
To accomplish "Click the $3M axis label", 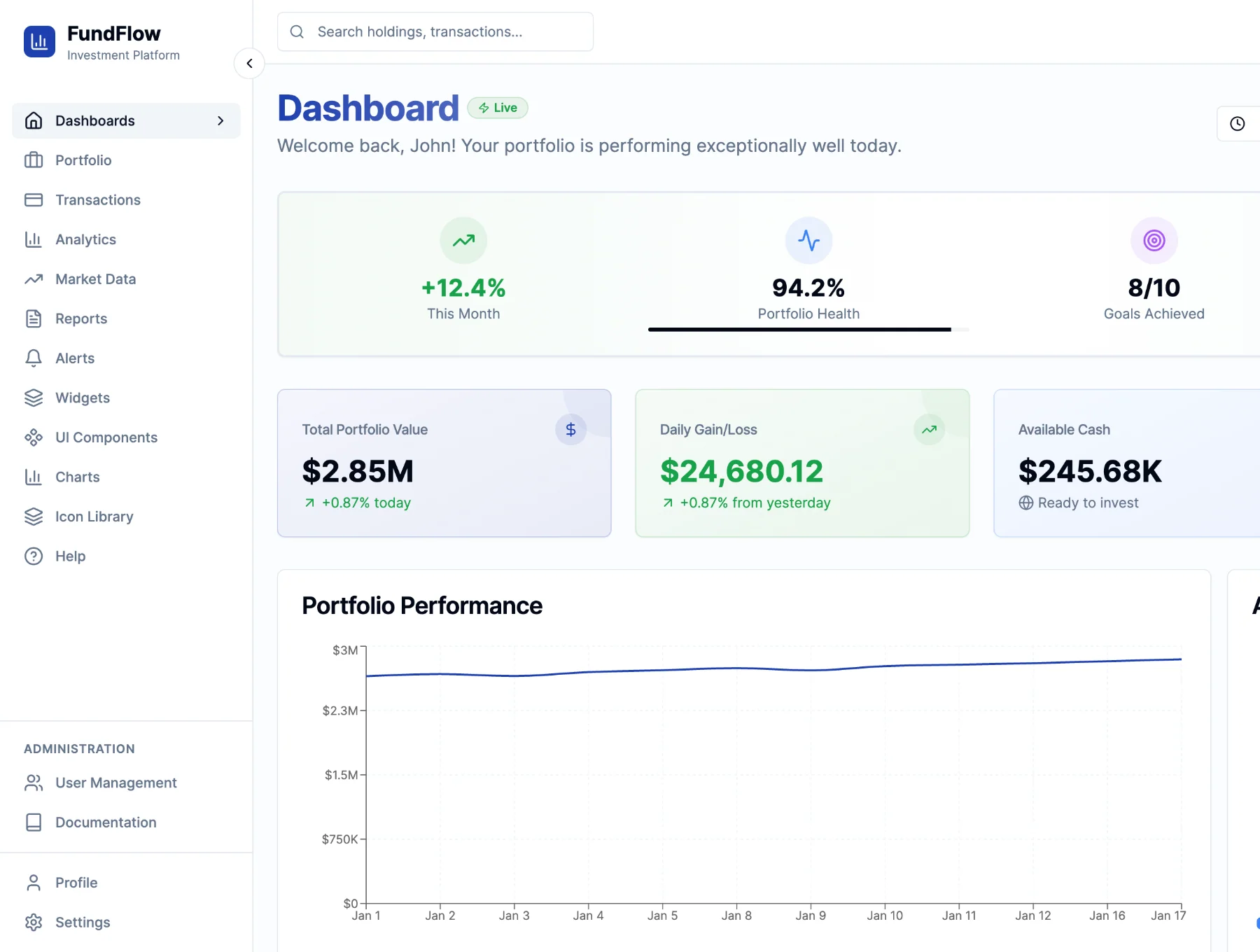I will (345, 650).
